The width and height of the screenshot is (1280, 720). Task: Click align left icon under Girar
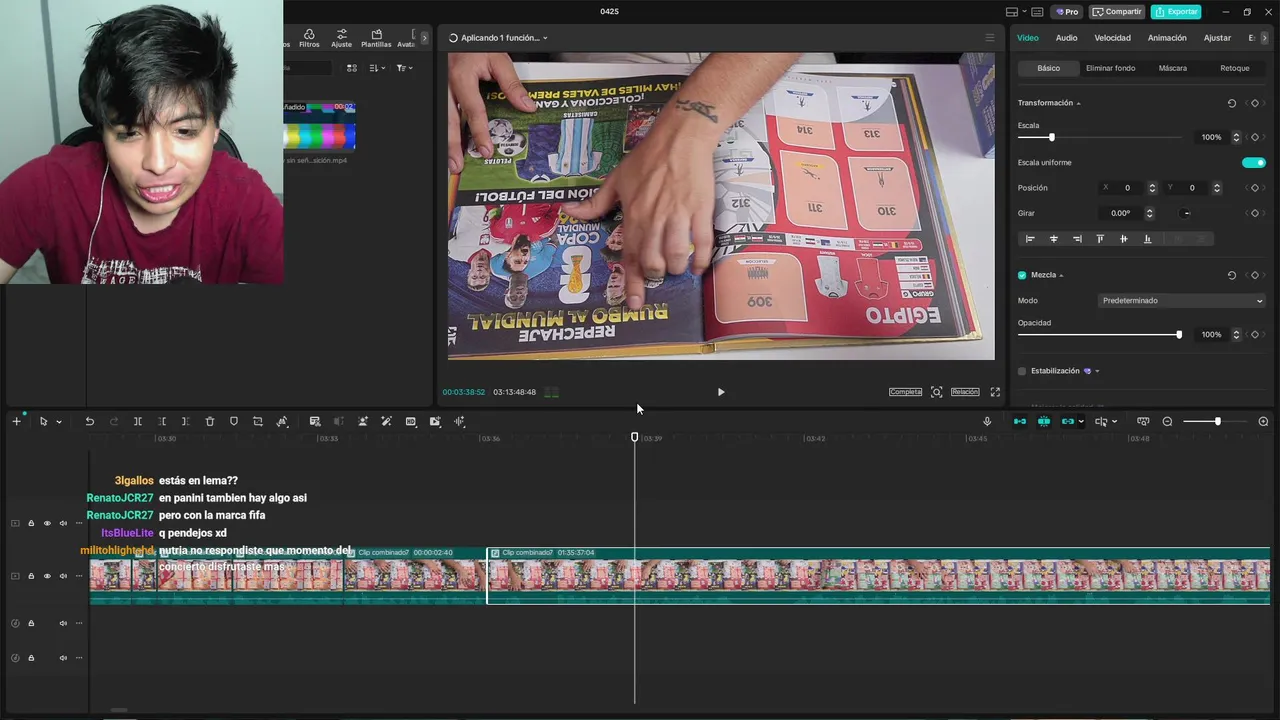[1030, 239]
